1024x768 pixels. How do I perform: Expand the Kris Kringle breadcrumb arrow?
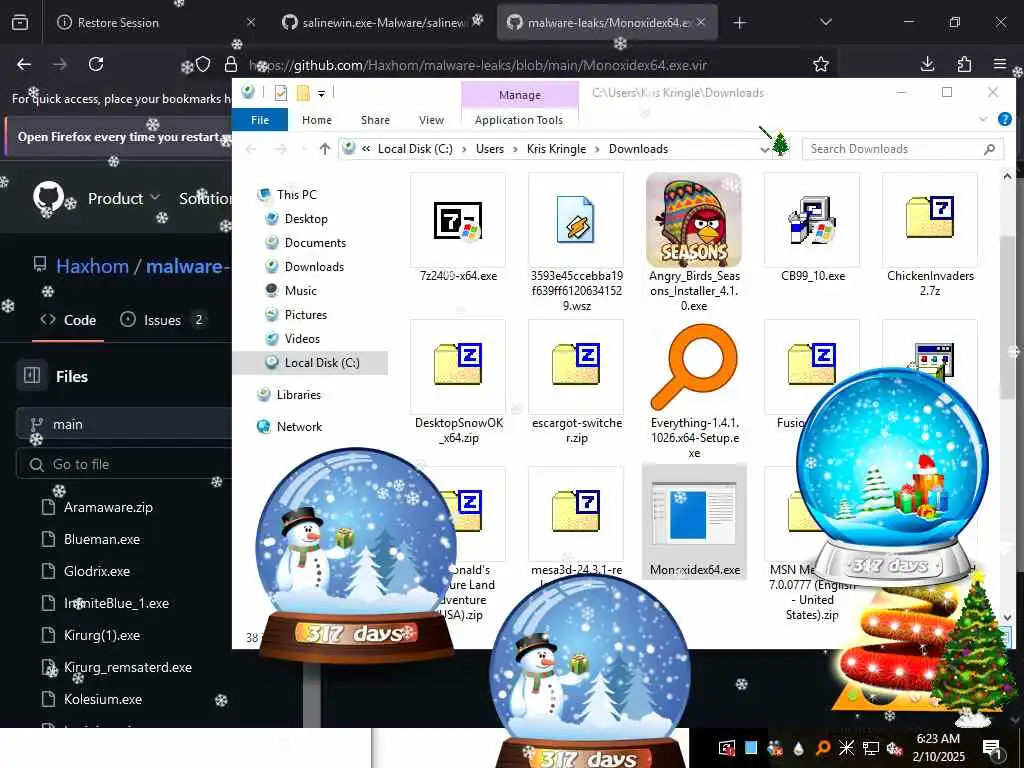(x=597, y=150)
